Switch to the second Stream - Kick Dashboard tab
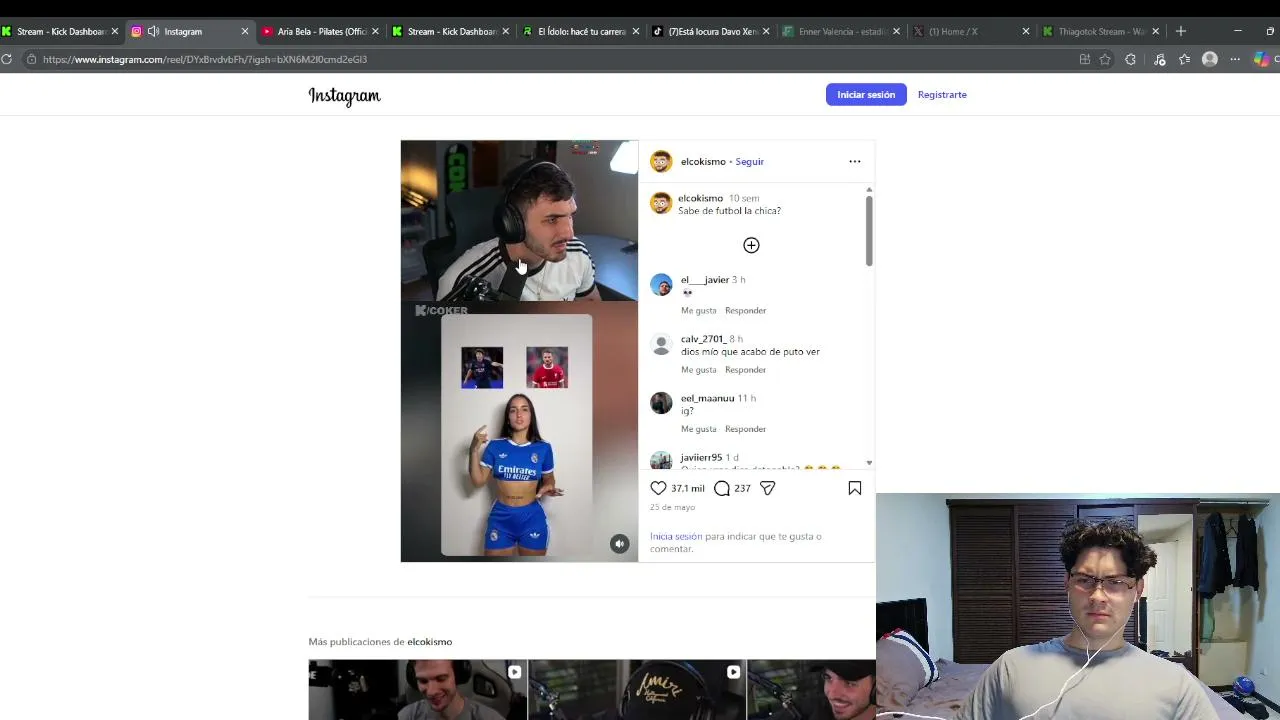Viewport: 1280px width, 720px height. coord(452,31)
